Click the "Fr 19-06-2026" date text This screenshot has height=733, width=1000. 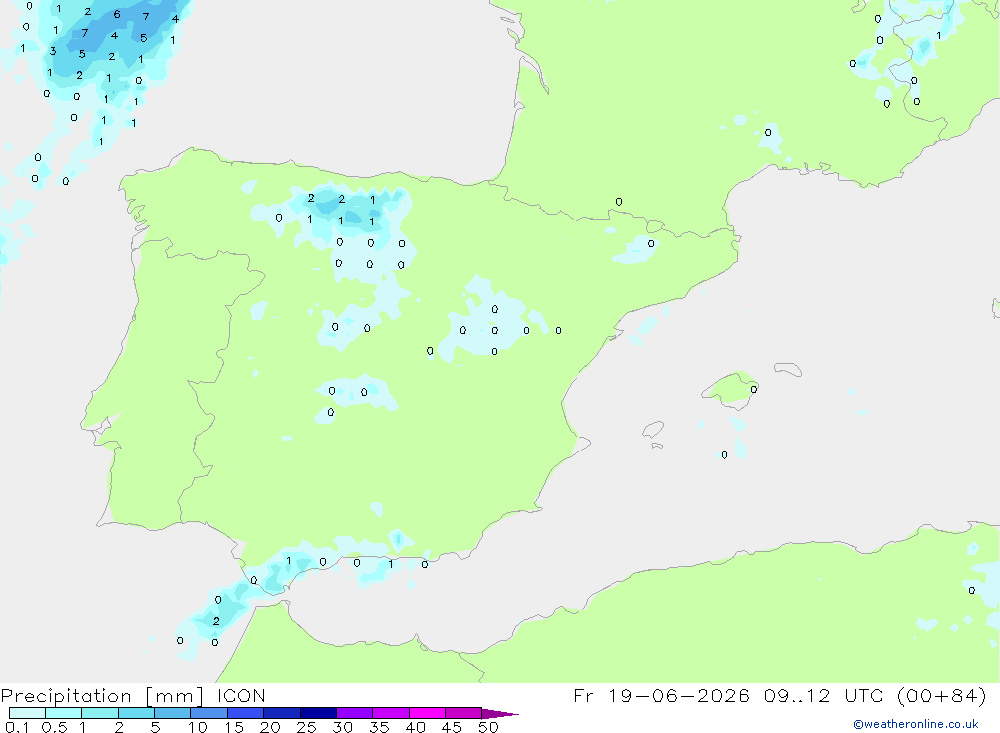click(x=661, y=695)
